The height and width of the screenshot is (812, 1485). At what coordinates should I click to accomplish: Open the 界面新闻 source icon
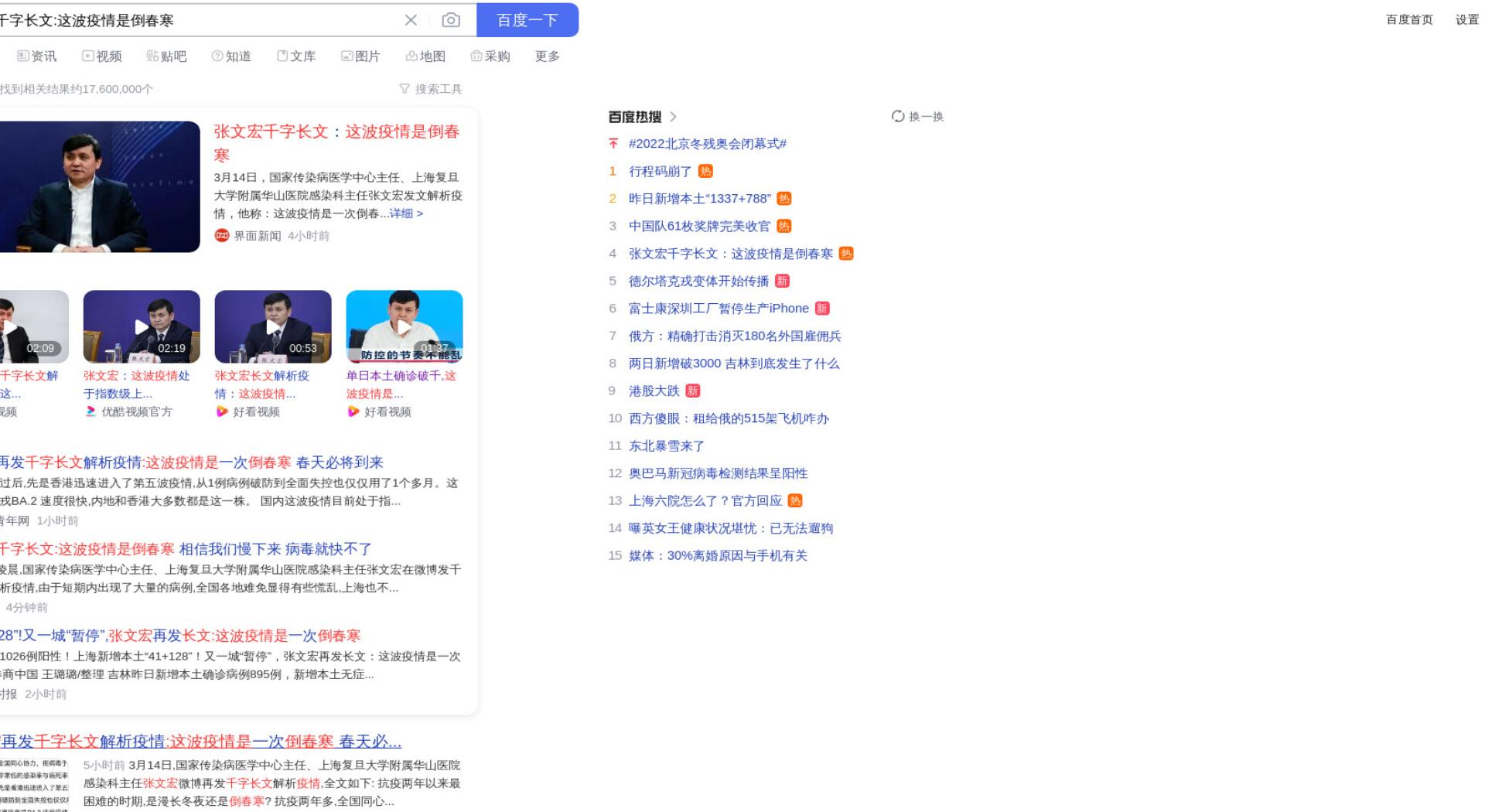pos(222,235)
